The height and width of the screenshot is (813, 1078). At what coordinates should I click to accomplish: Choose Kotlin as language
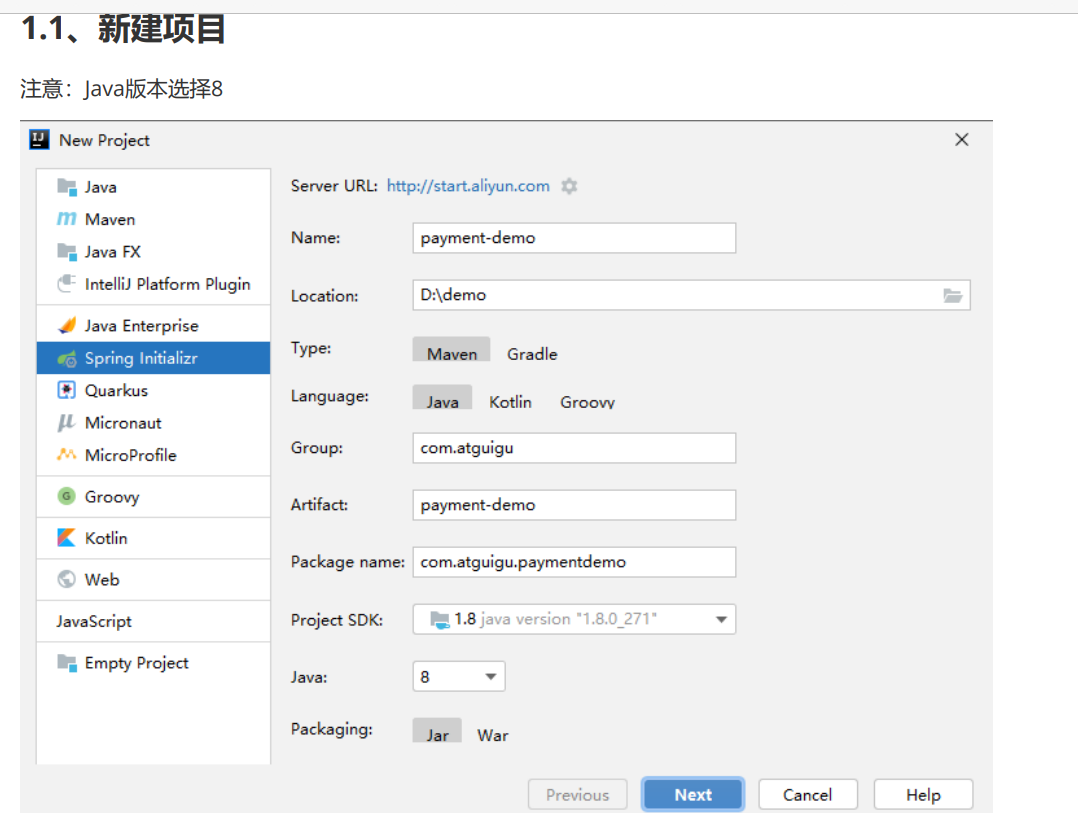510,402
